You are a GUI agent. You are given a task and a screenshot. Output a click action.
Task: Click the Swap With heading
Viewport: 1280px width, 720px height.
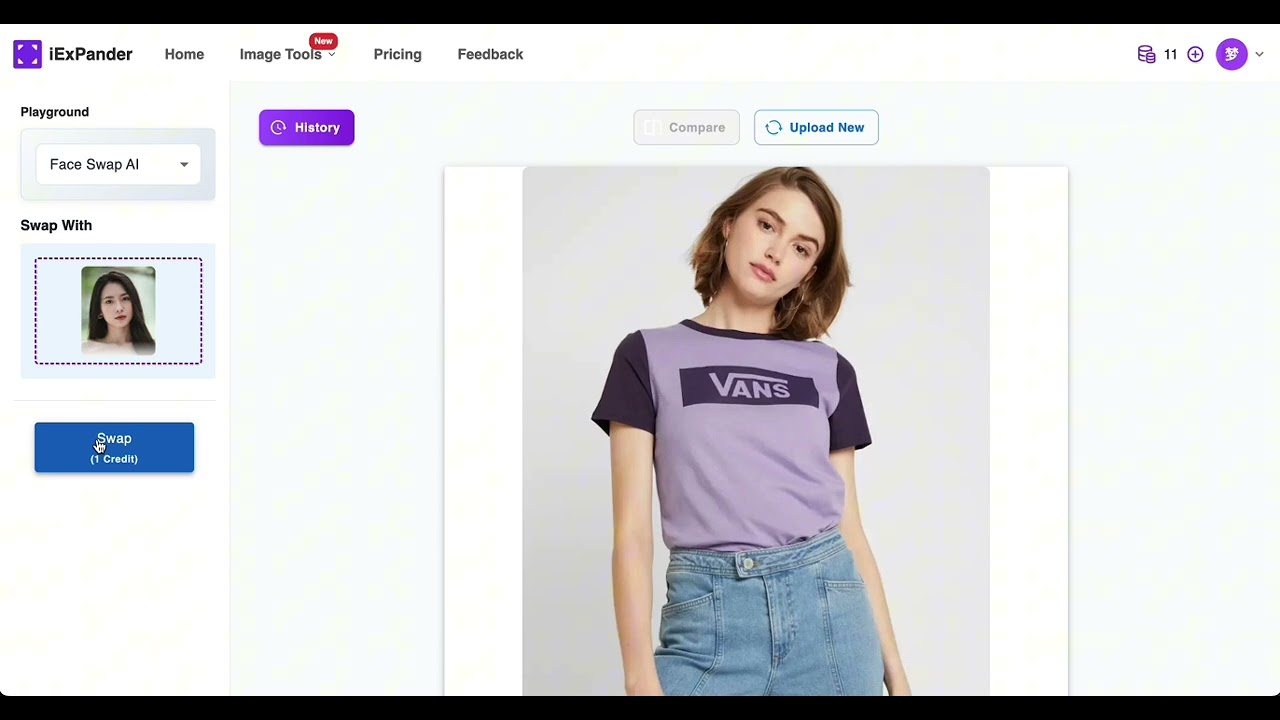pyautogui.click(x=56, y=225)
